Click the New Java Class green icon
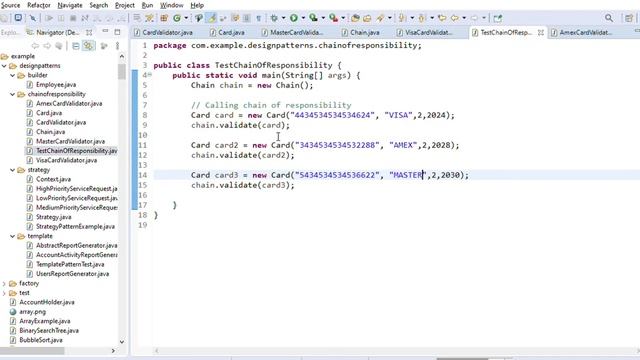640x360 pixels. pyautogui.click(x=177, y=18)
